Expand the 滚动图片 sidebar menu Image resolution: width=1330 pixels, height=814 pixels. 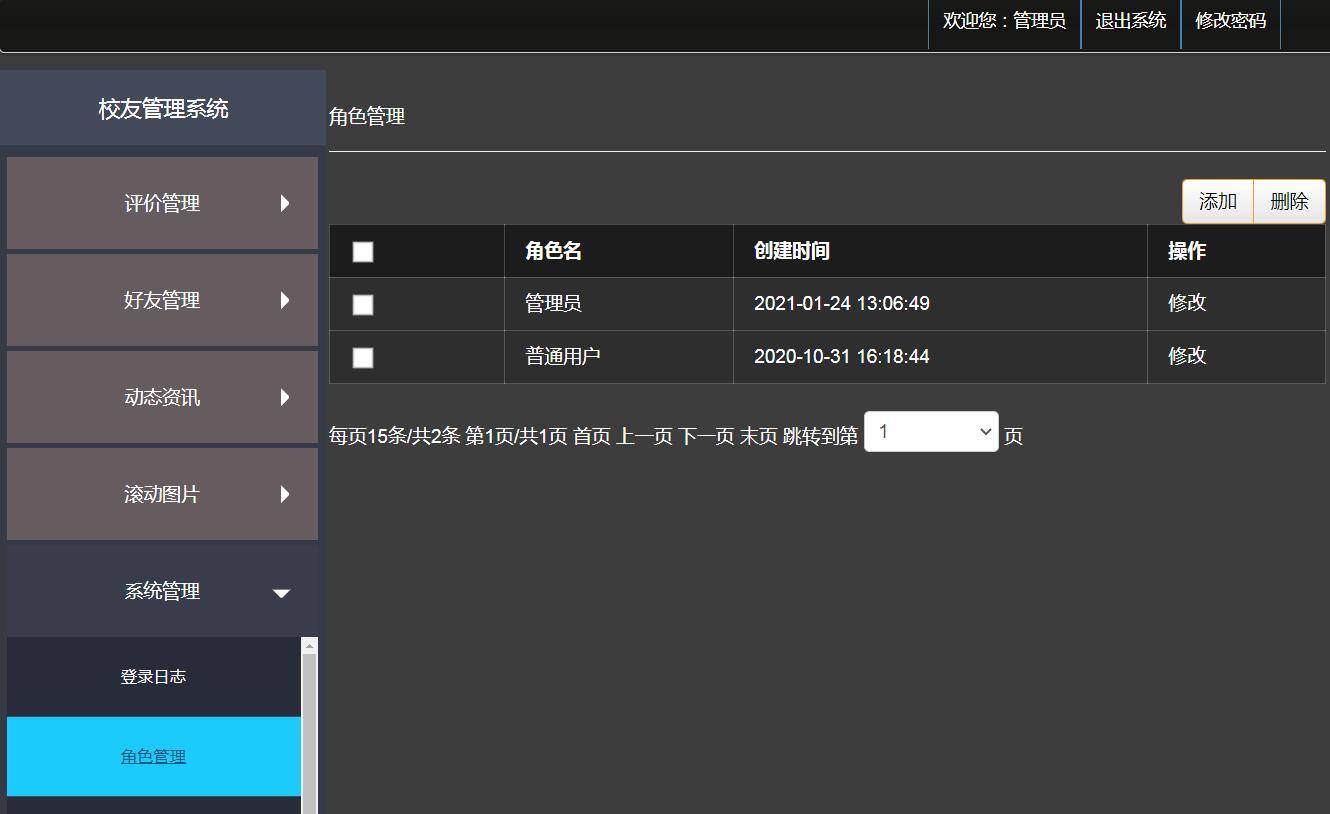click(x=162, y=494)
